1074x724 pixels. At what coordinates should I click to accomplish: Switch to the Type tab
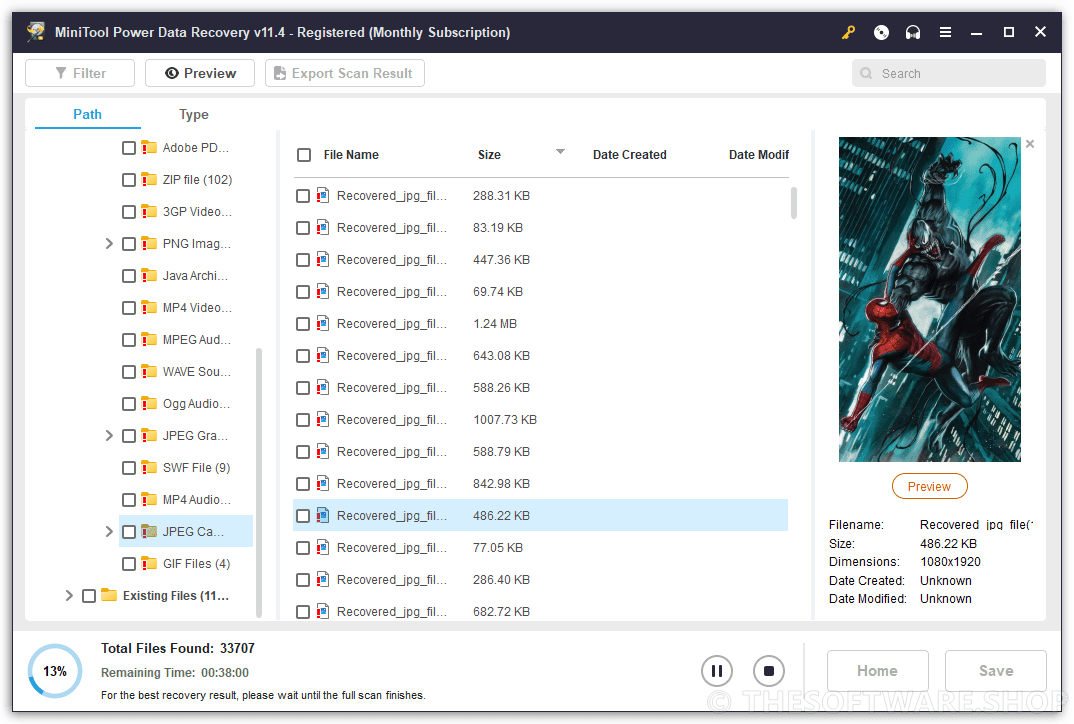[194, 114]
